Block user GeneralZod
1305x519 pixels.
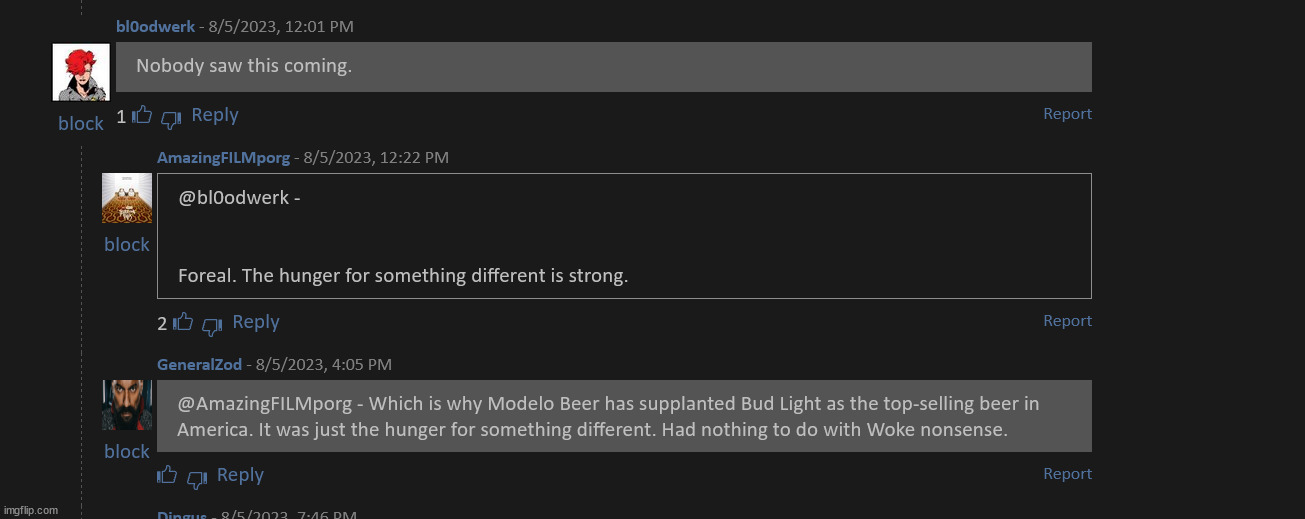tap(127, 452)
